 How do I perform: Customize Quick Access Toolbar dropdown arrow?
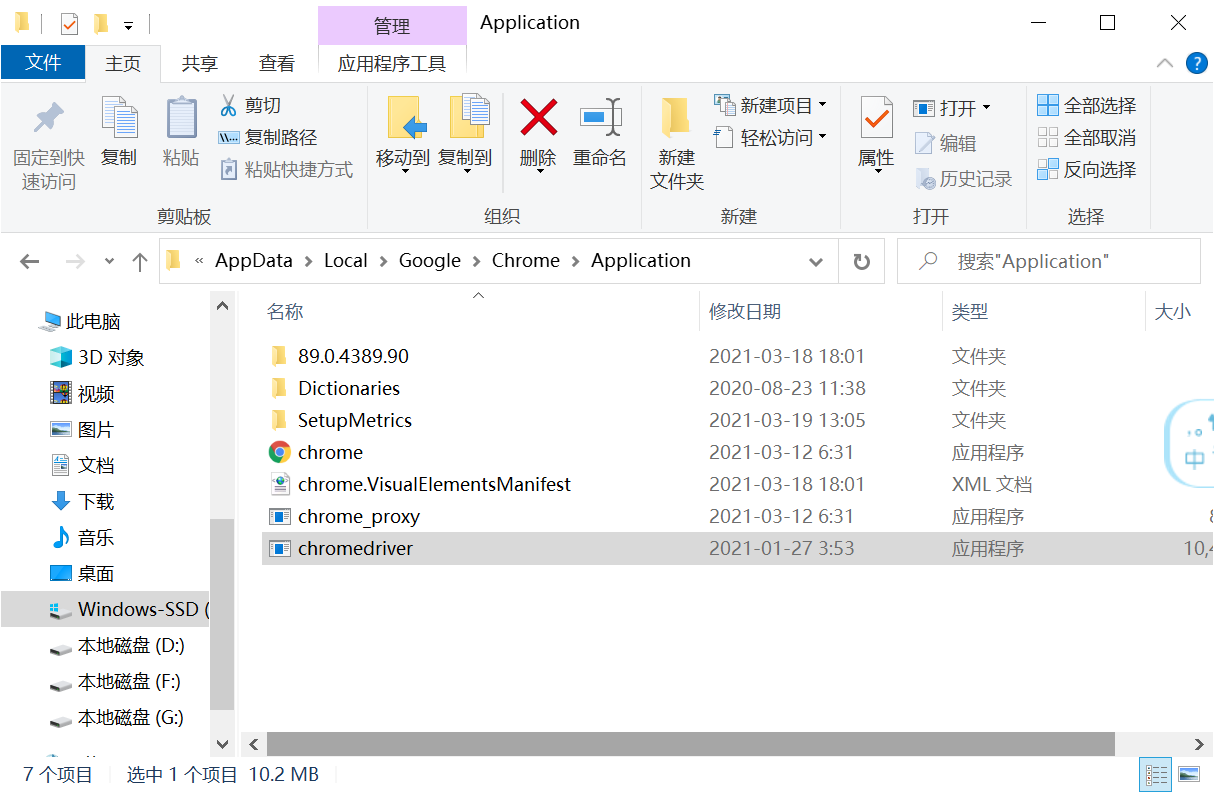(128, 24)
